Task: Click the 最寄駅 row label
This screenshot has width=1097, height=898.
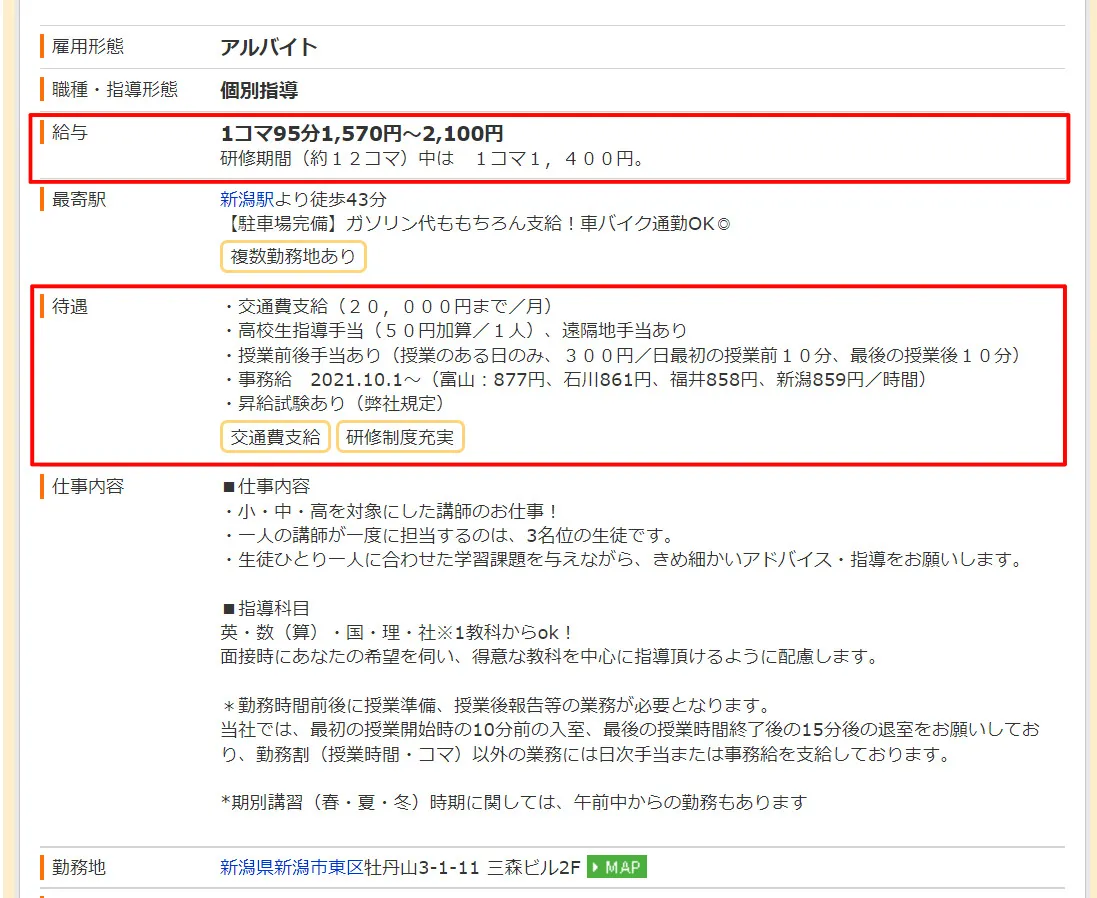Action: pyautogui.click(x=79, y=199)
